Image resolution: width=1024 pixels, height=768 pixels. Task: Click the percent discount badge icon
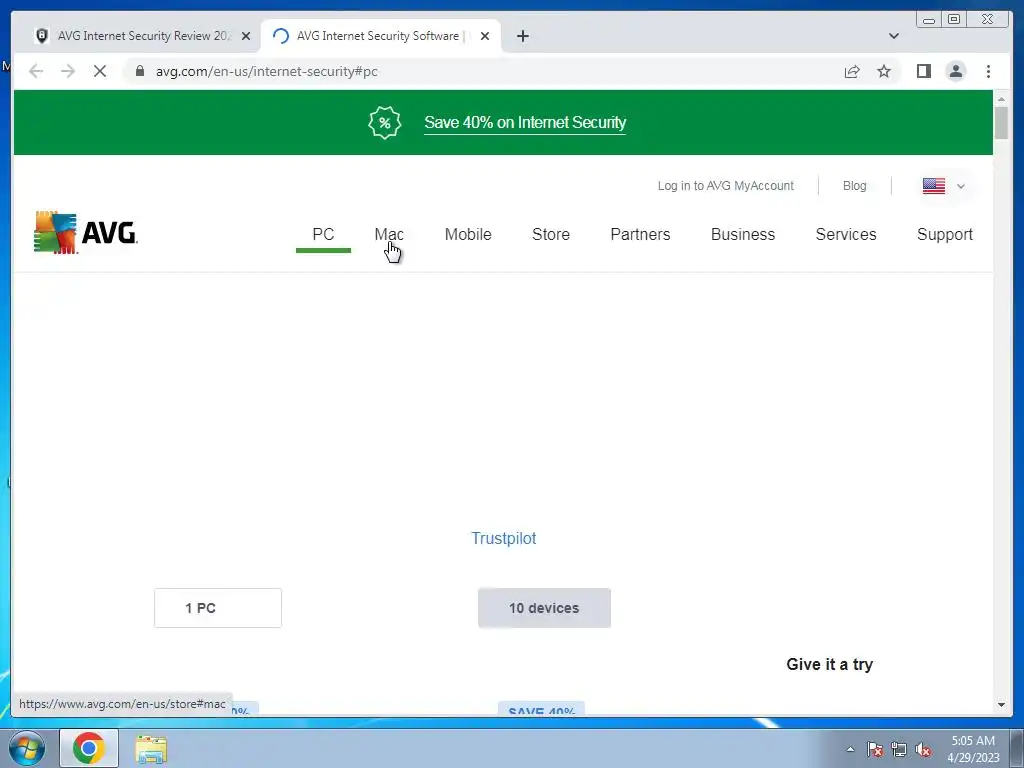click(x=385, y=122)
